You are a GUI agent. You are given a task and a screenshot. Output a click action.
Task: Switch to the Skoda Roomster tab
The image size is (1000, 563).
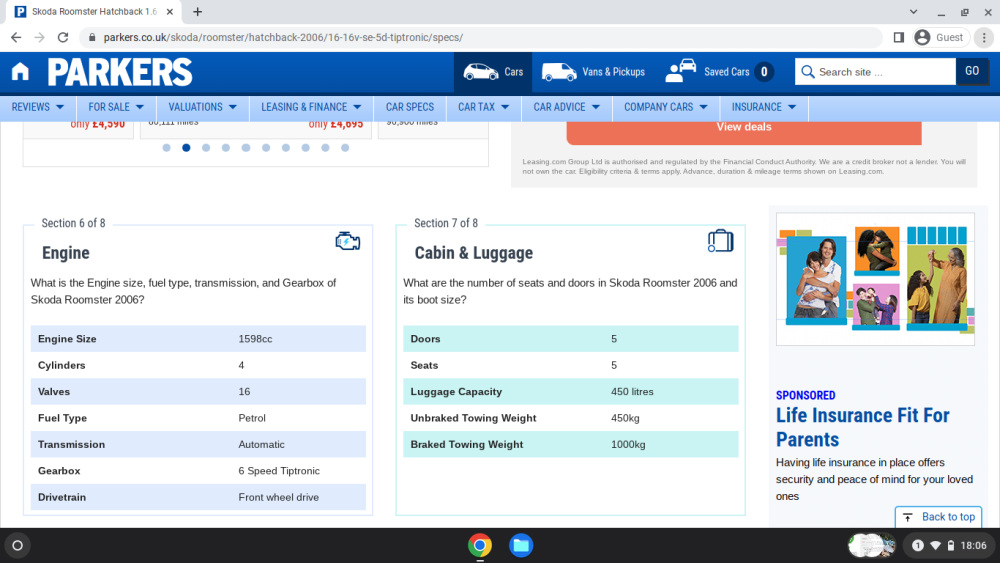coord(94,11)
